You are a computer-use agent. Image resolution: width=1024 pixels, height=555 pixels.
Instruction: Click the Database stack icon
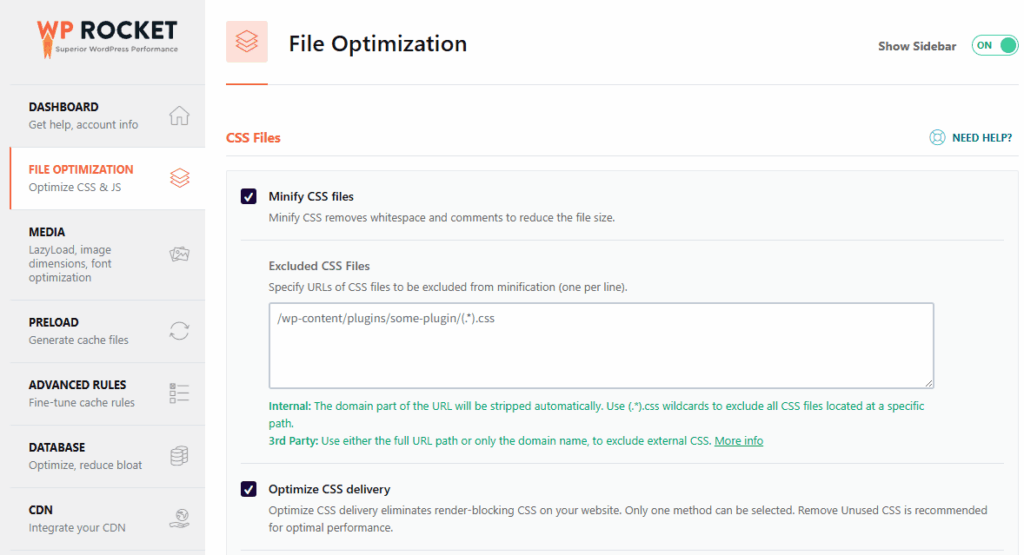click(x=179, y=456)
